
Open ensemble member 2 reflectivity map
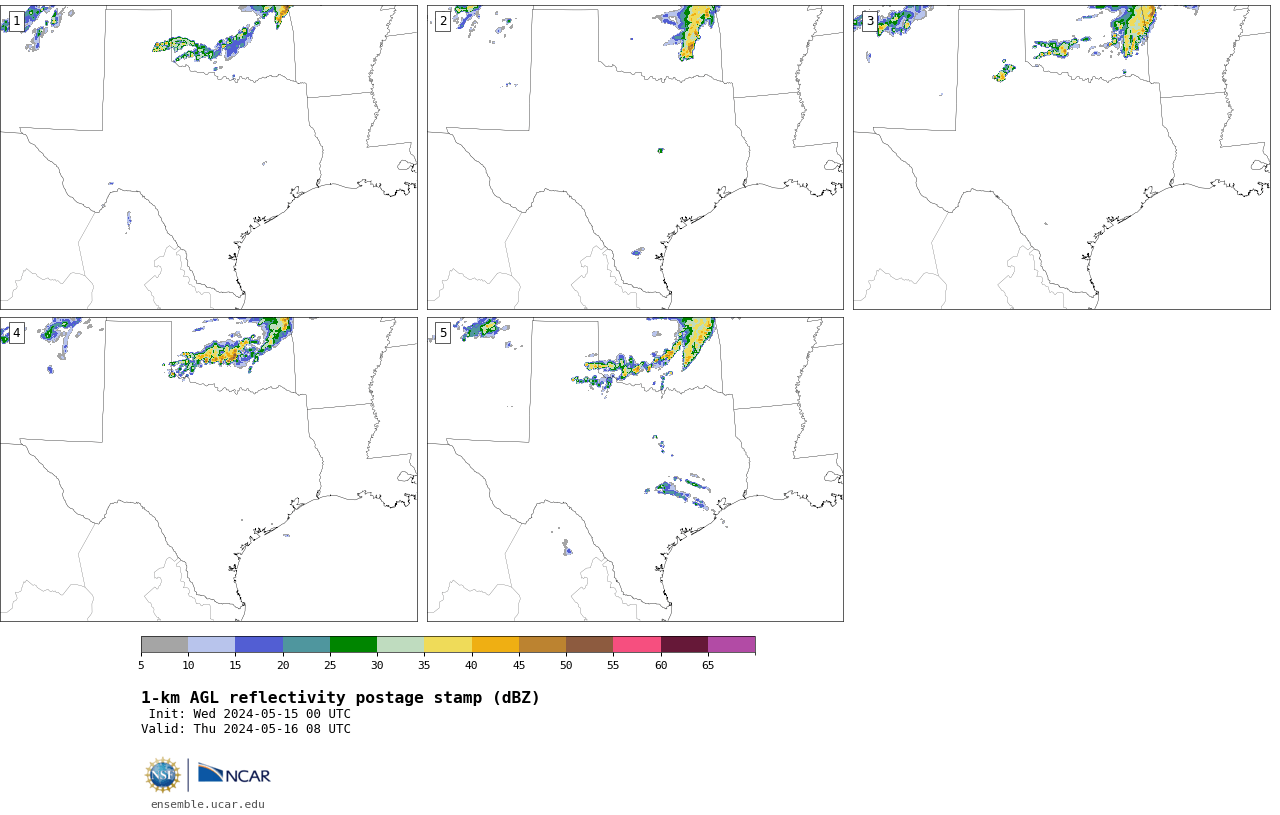(635, 157)
